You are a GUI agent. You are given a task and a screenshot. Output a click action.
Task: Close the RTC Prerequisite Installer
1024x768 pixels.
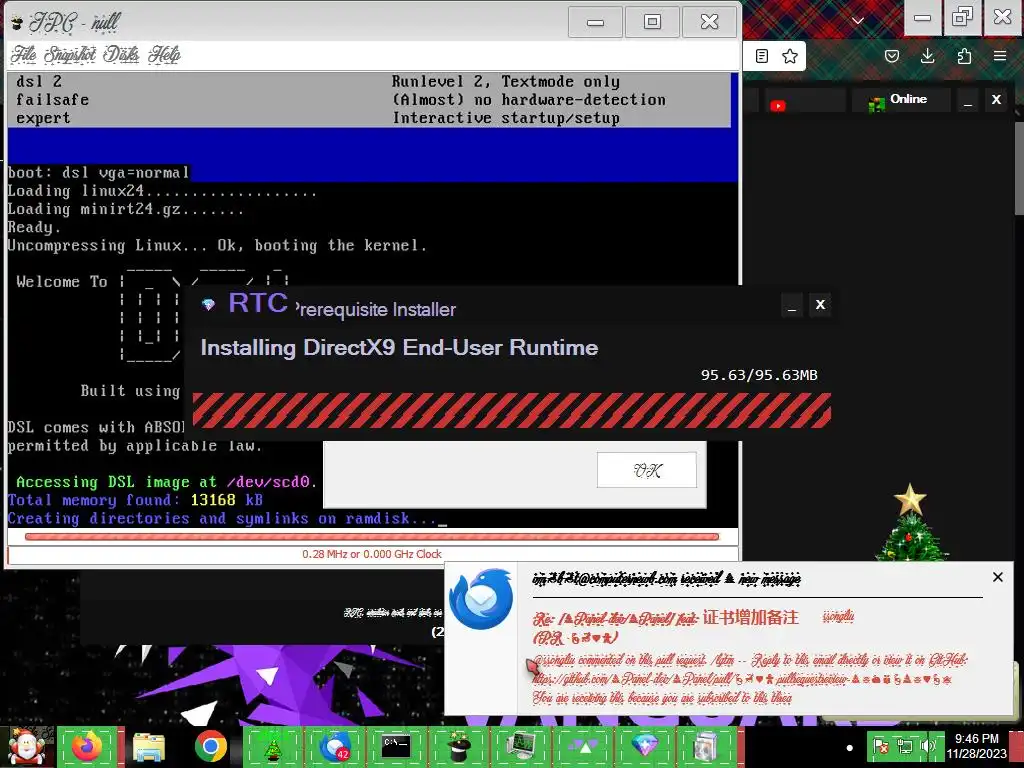click(820, 305)
